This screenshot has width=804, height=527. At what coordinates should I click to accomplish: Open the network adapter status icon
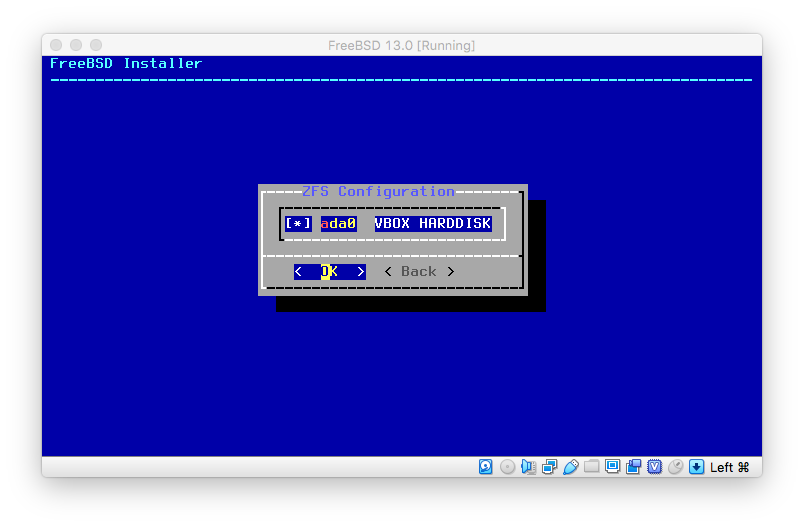[x=550, y=467]
